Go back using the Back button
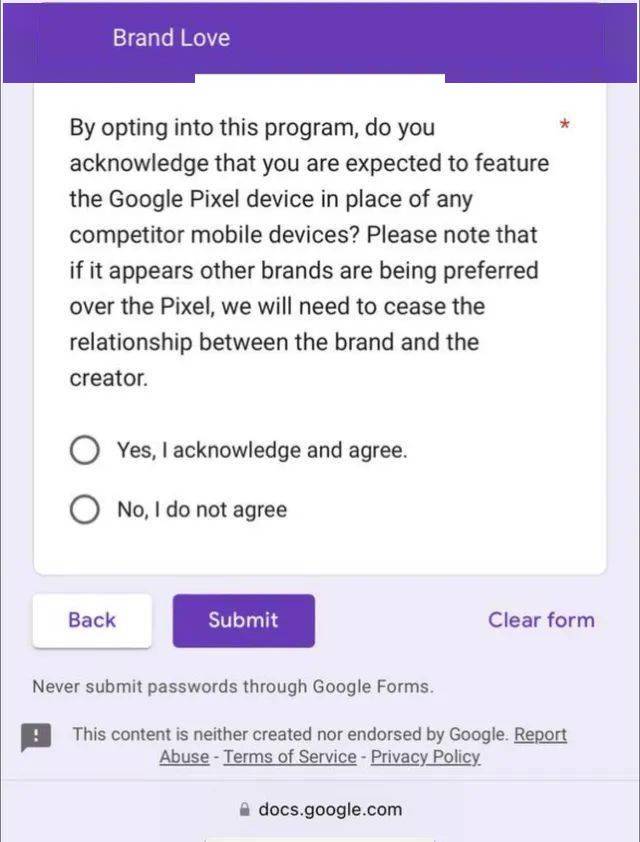The width and height of the screenshot is (640, 842). [92, 620]
